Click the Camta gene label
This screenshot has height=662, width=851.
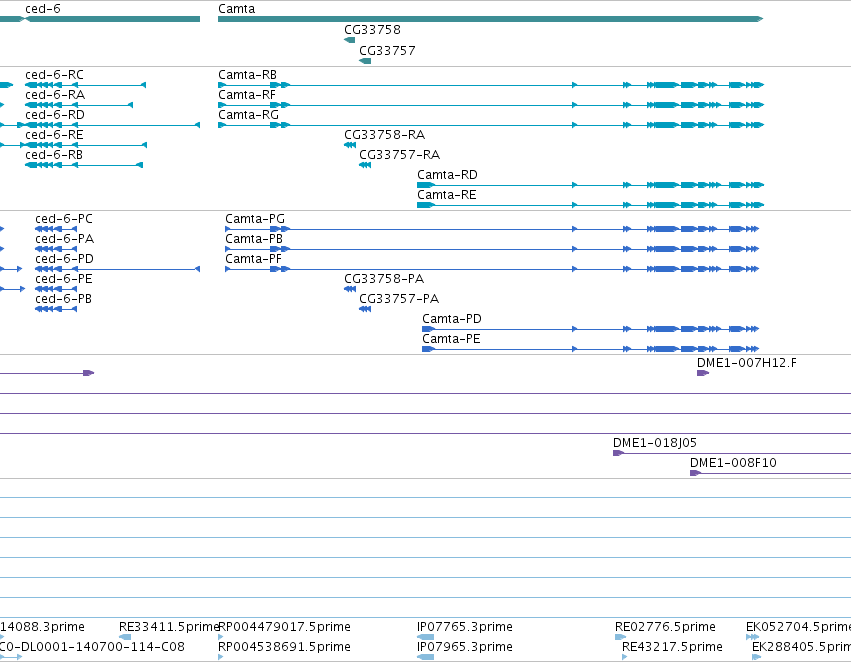point(237,9)
